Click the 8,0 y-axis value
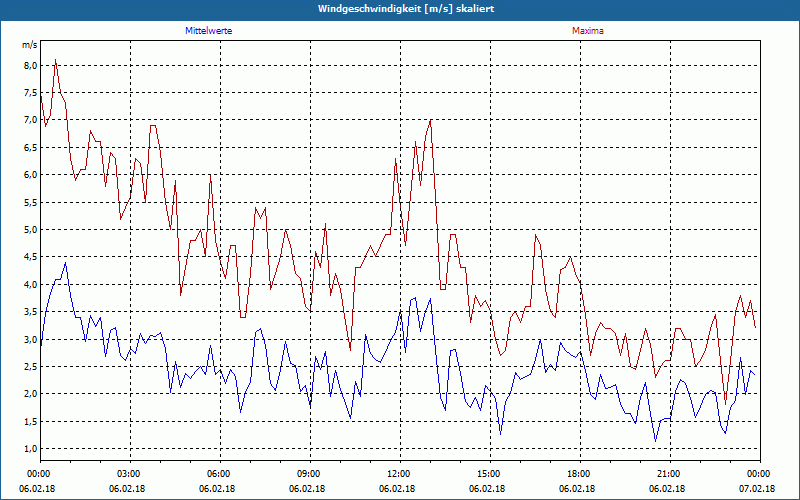Image resolution: width=800 pixels, height=500 pixels. [x=29, y=65]
